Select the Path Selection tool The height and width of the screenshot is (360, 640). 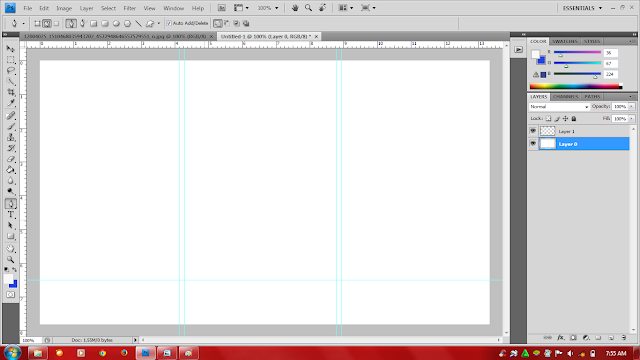coord(11,225)
